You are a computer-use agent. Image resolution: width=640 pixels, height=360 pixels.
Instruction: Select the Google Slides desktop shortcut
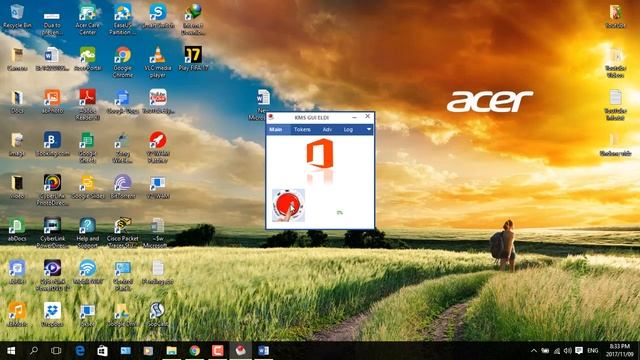87,187
